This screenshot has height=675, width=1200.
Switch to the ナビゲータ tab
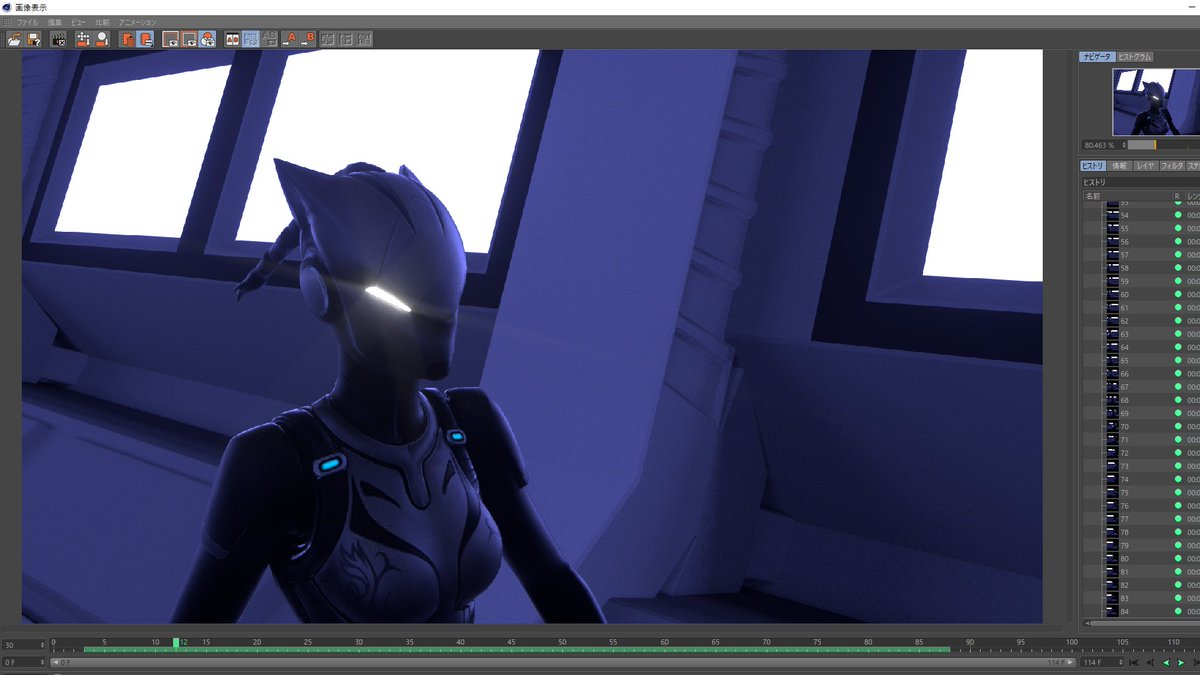1096,57
